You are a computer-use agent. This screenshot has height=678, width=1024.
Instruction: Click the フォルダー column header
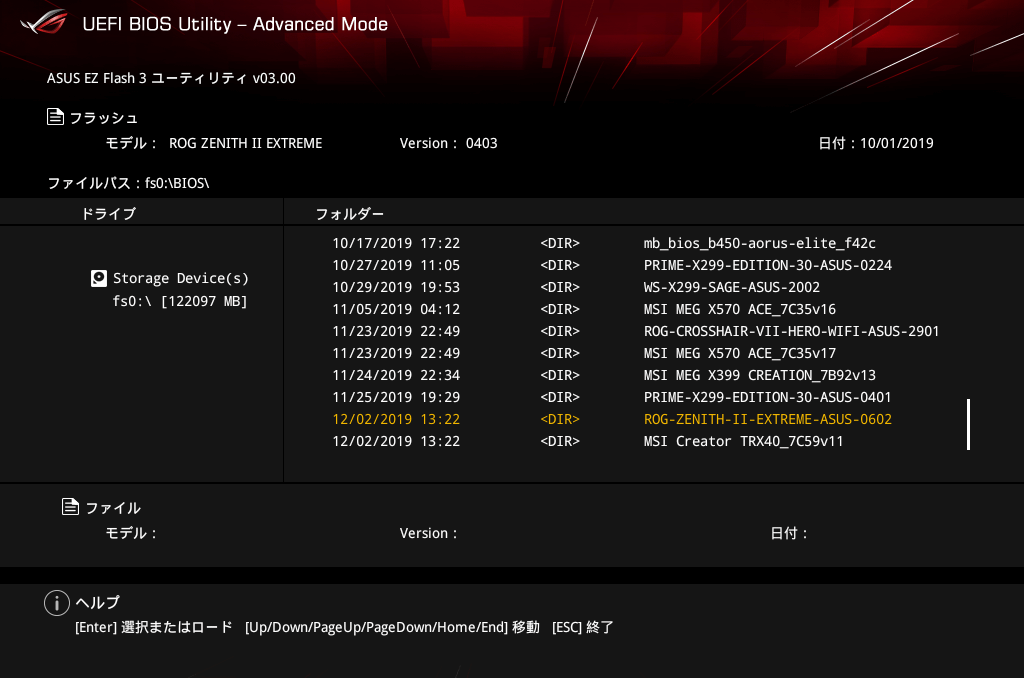point(349,214)
